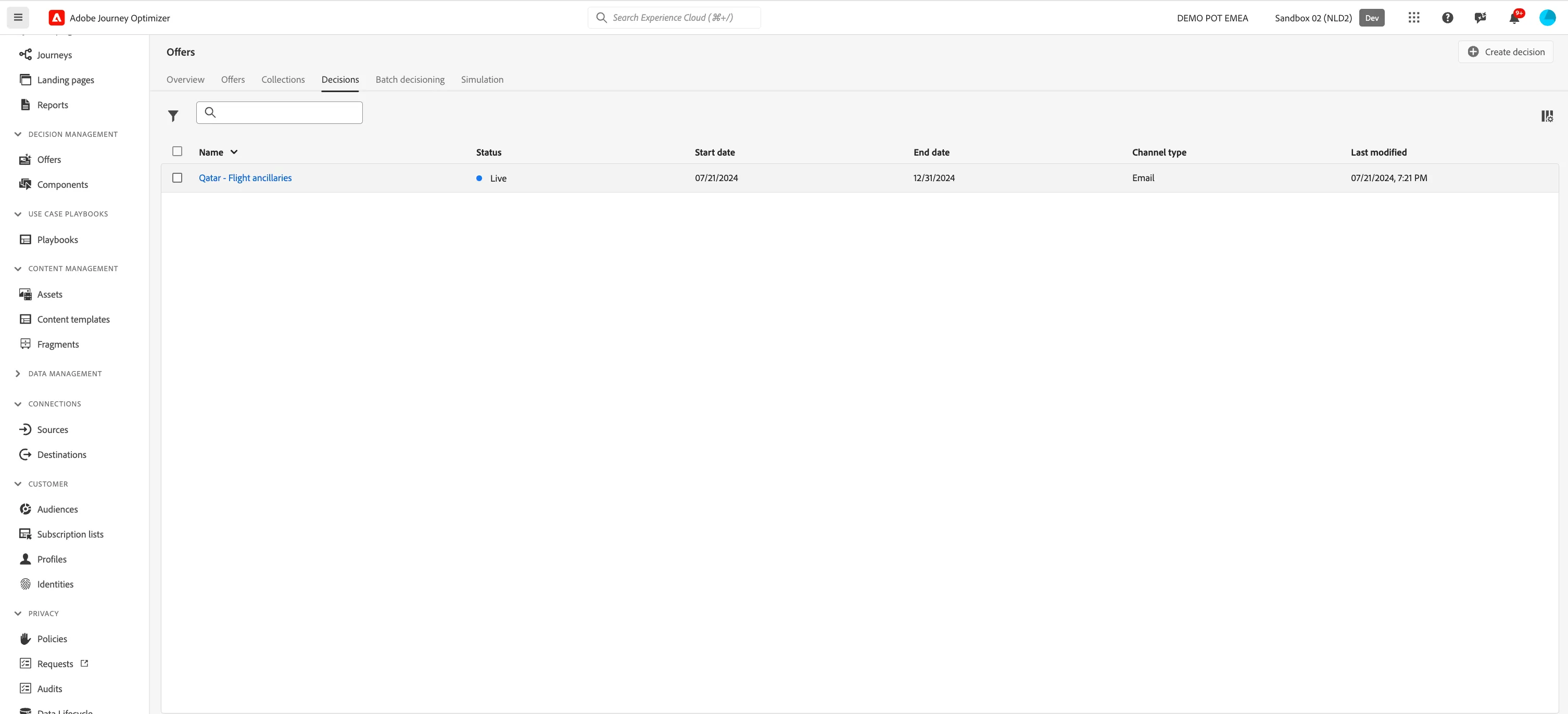Image resolution: width=1568 pixels, height=714 pixels.
Task: Open Identities in sidebar
Action: (55, 584)
